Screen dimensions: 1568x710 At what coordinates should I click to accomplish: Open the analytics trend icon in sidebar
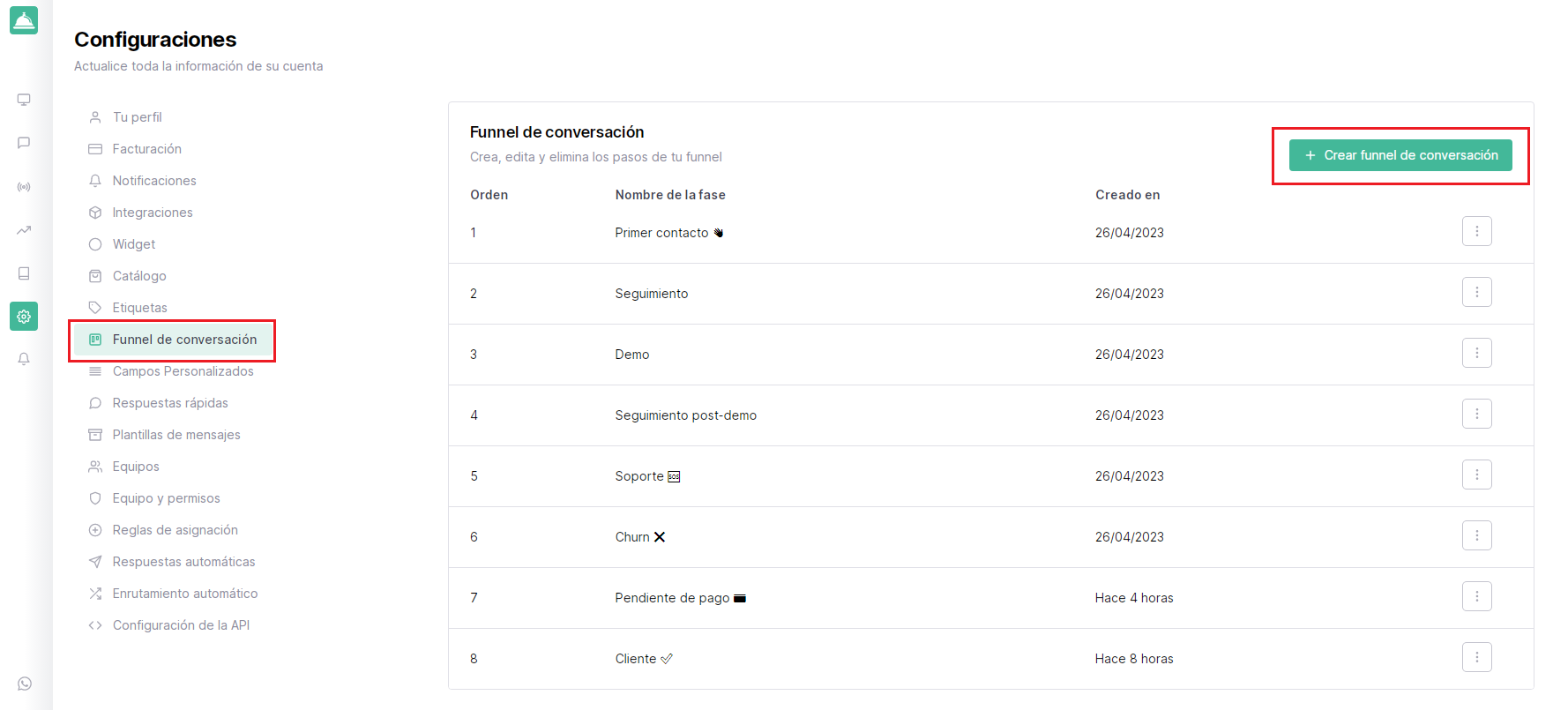(x=24, y=230)
